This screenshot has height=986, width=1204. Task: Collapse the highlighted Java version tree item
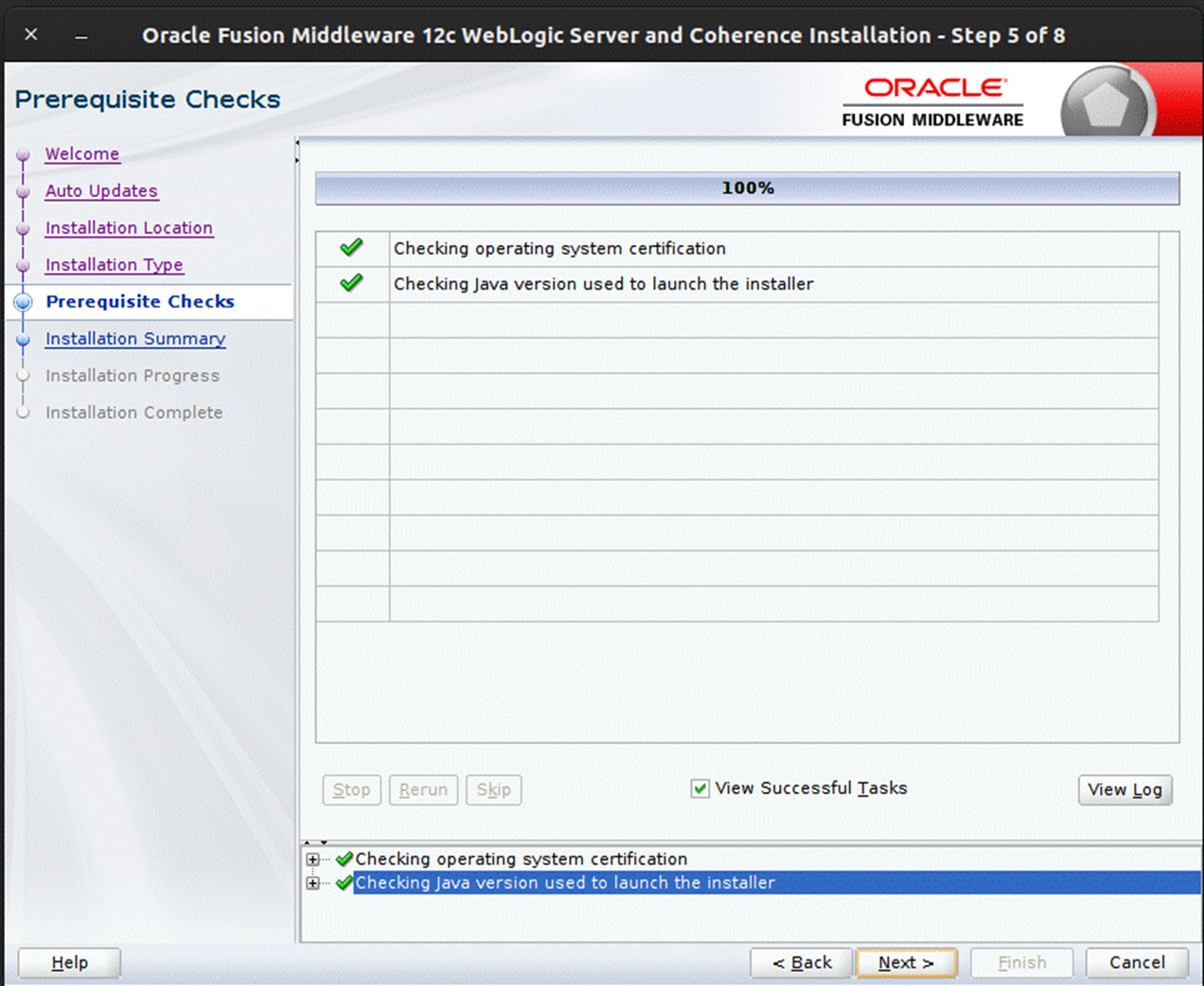coord(313,883)
